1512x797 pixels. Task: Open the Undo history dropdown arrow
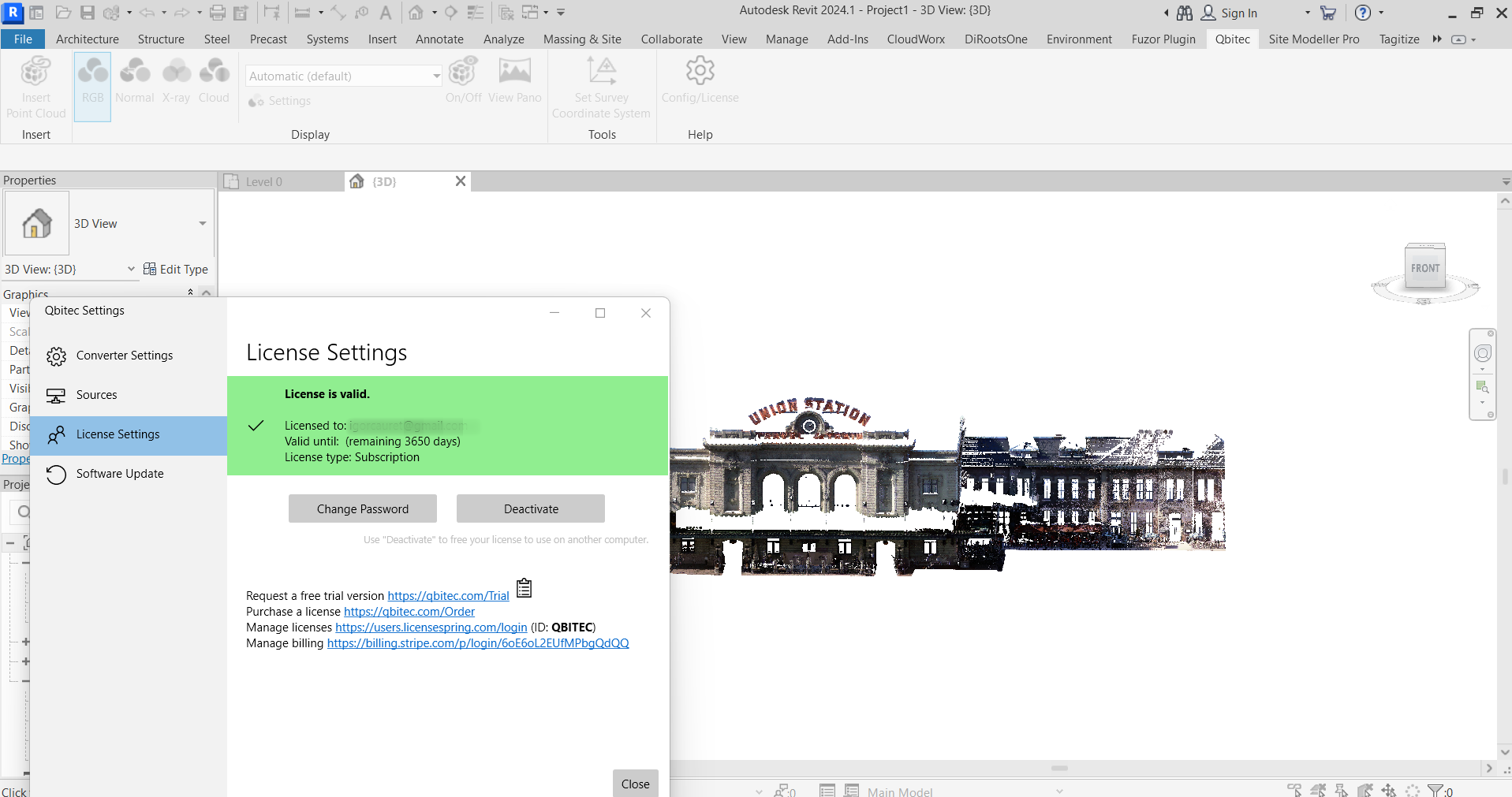click(x=164, y=13)
